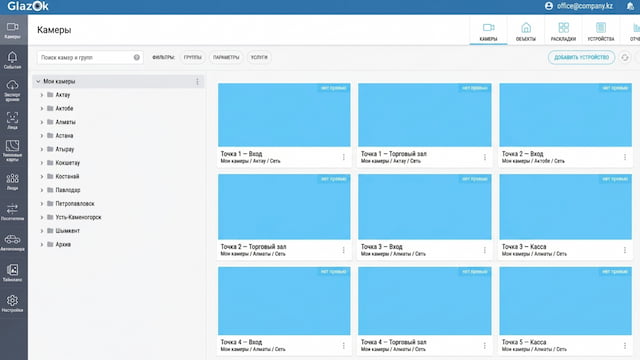Open the three-dot menu for Точка 1 – Вход
640x360 pixels.
coord(344,157)
